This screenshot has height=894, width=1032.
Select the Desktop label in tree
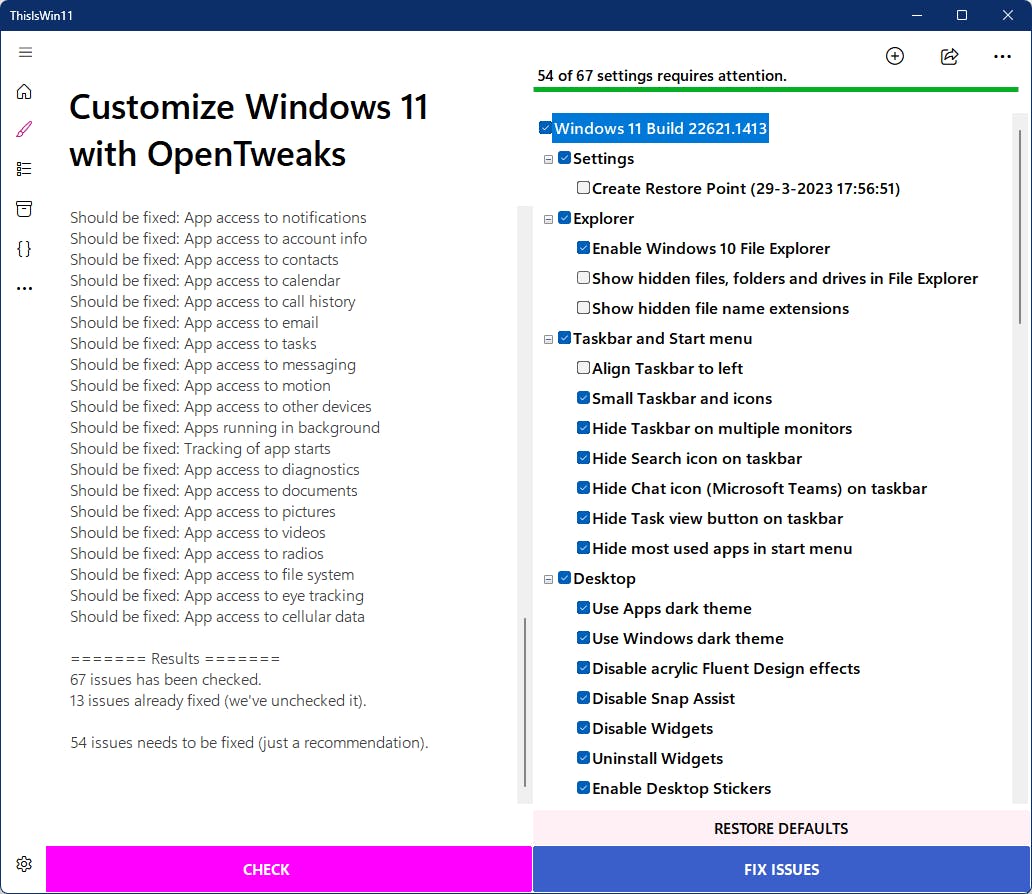coord(604,578)
